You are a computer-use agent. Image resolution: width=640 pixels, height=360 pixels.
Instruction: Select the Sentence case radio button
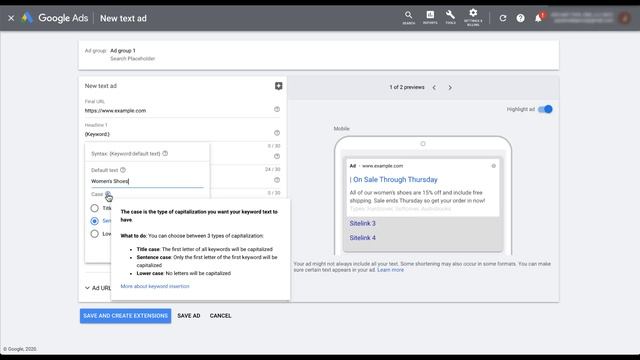95,221
